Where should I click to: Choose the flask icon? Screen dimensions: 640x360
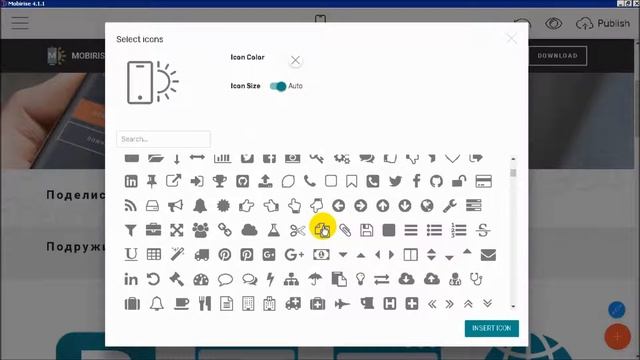pos(273,230)
